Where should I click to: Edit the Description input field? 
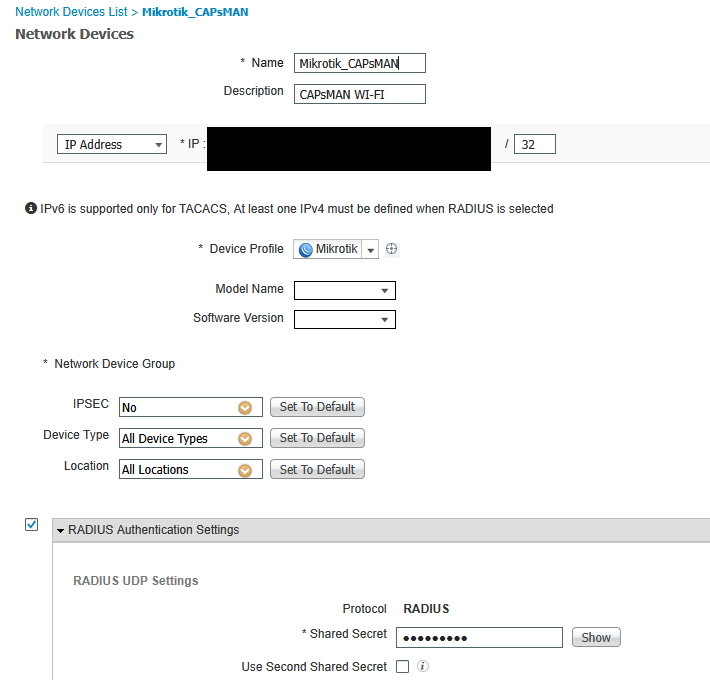coord(360,94)
